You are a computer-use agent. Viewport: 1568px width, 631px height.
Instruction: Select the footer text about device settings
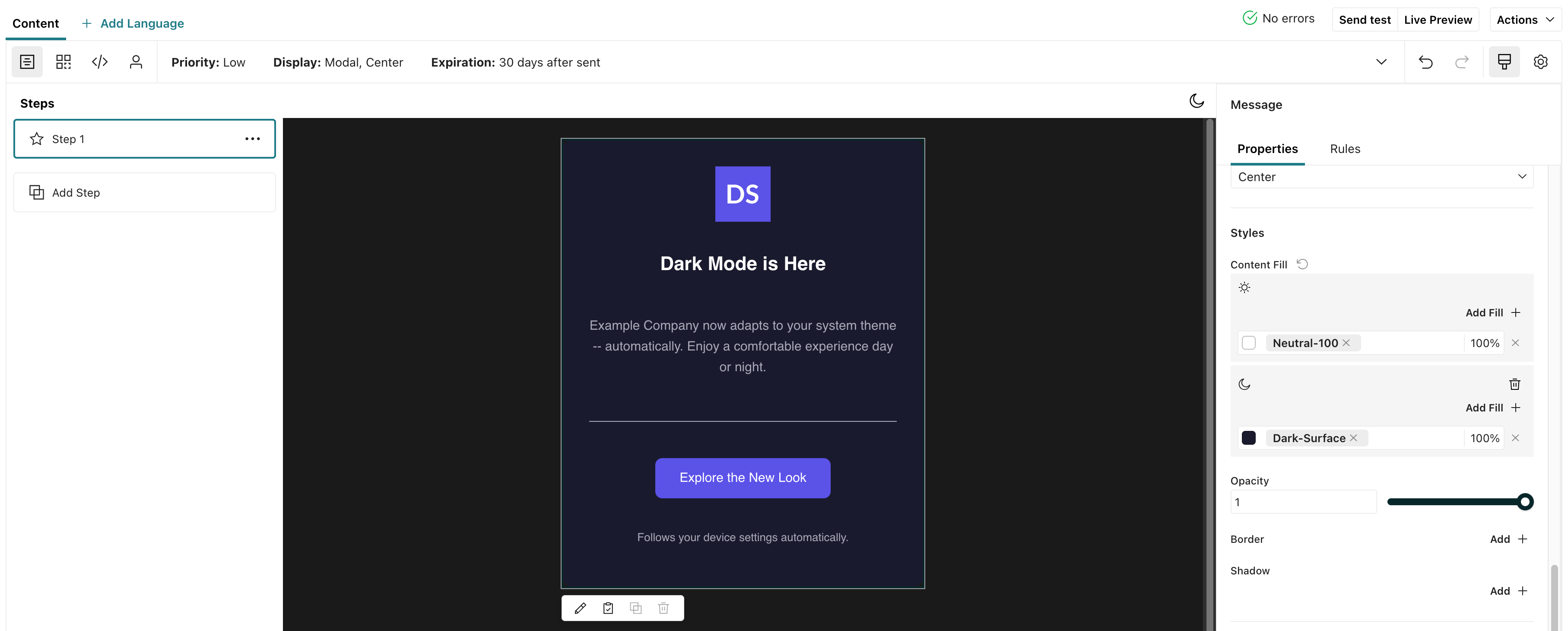pos(743,537)
